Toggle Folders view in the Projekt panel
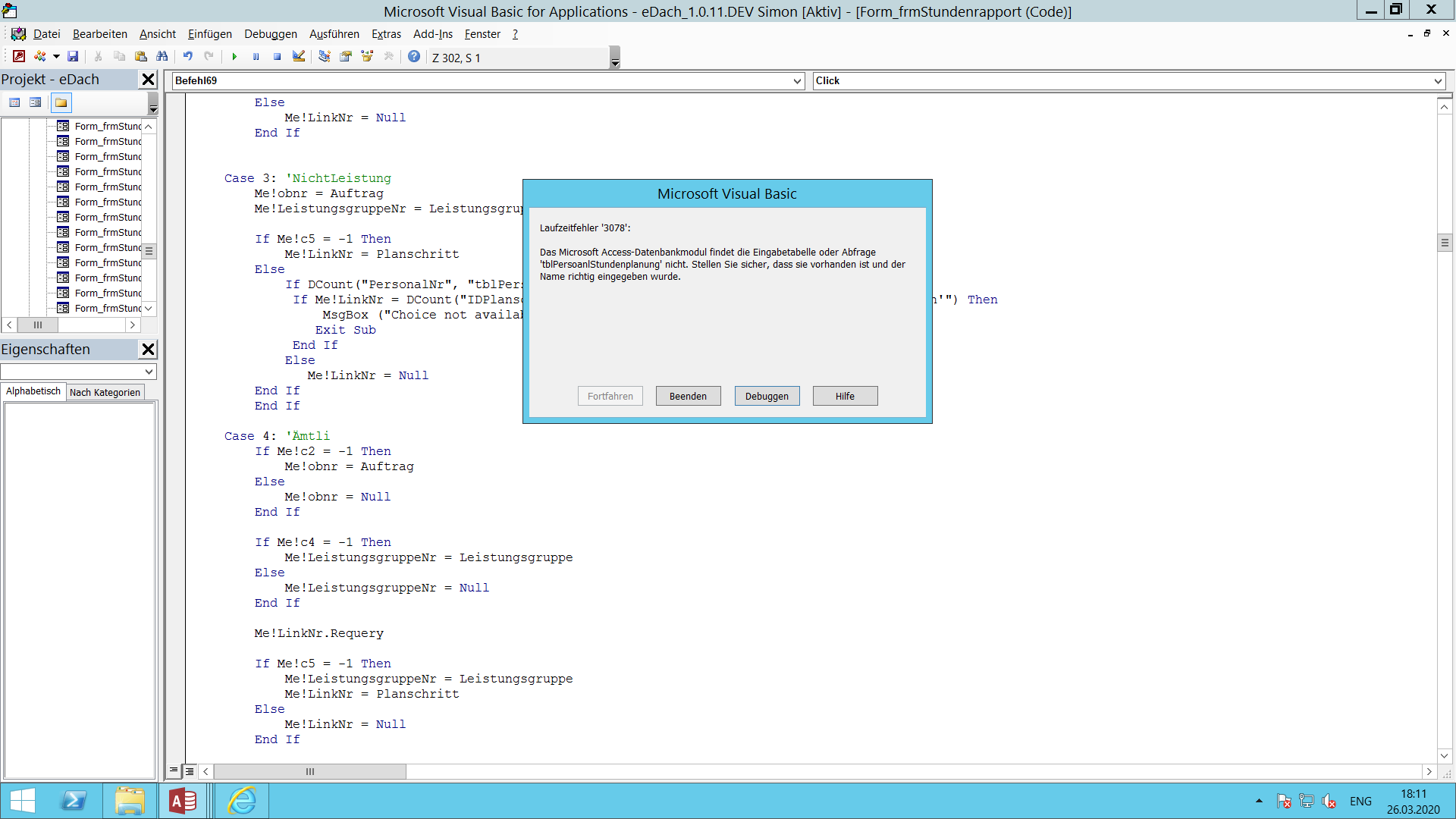Image resolution: width=1456 pixels, height=819 pixels. tap(61, 102)
